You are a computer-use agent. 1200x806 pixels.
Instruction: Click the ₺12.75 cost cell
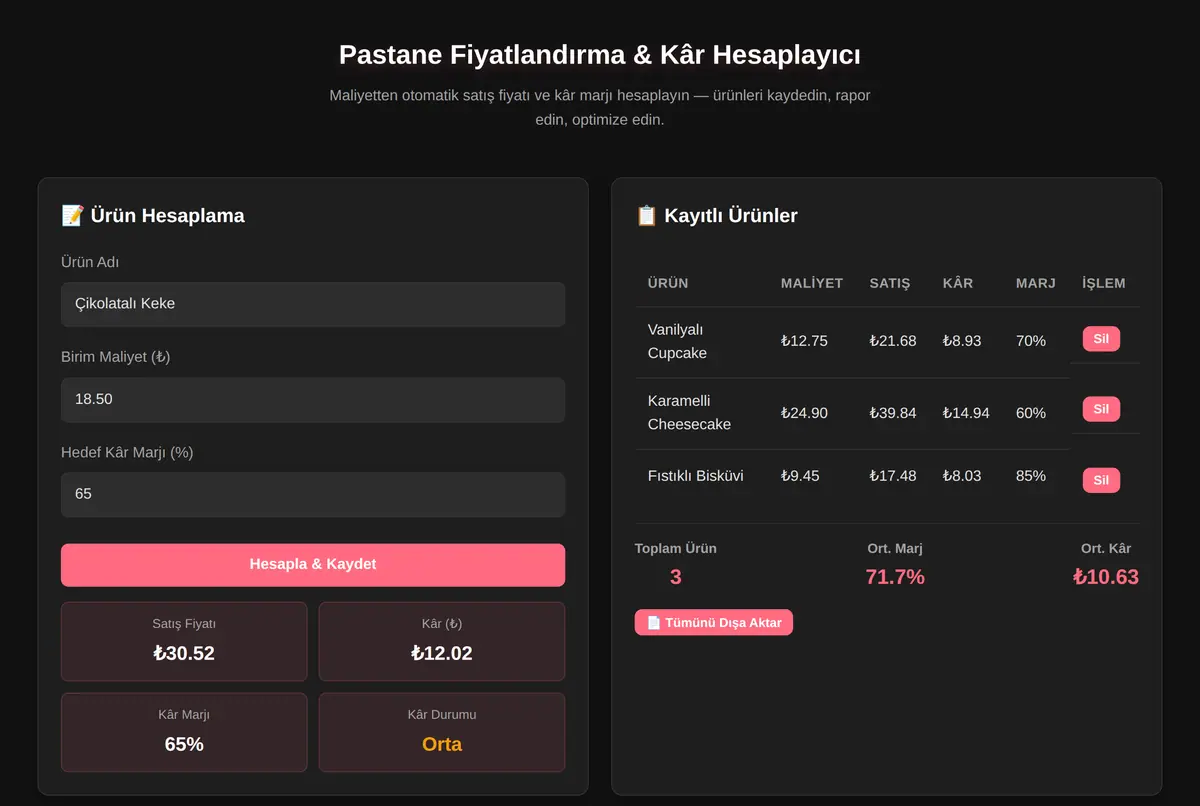click(804, 341)
